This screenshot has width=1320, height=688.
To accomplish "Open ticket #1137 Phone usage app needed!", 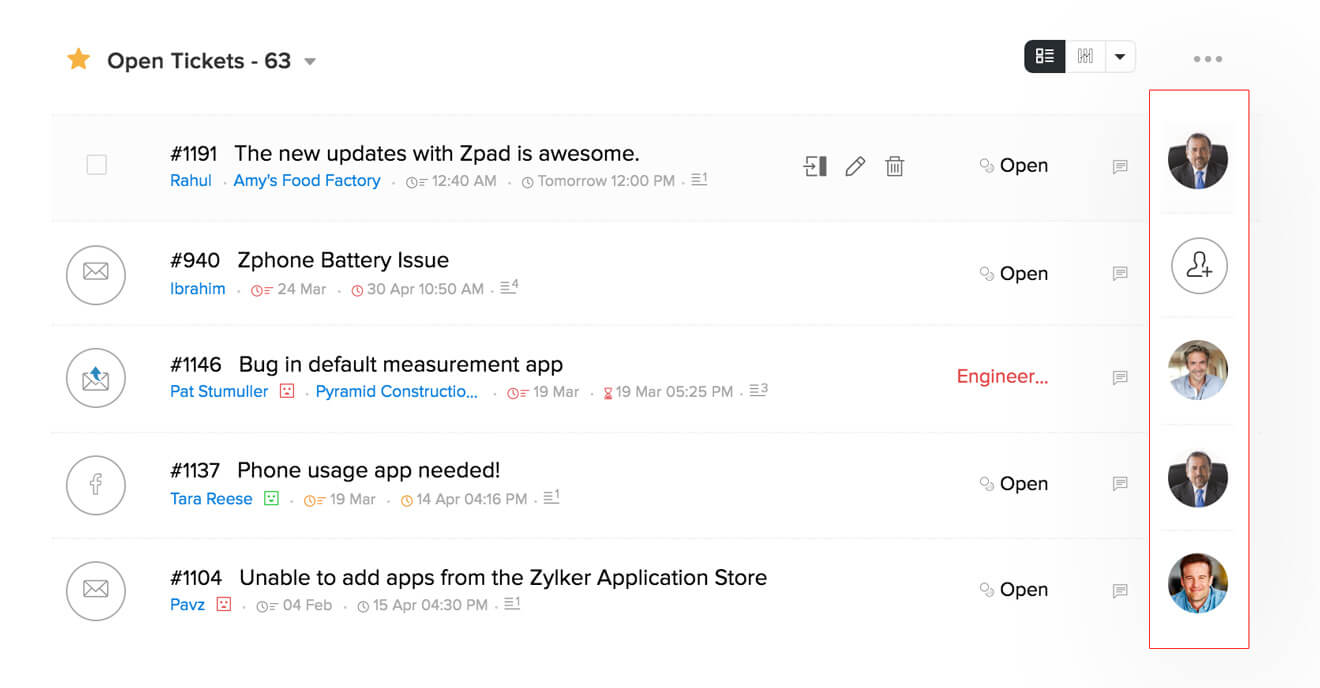I will pos(368,470).
